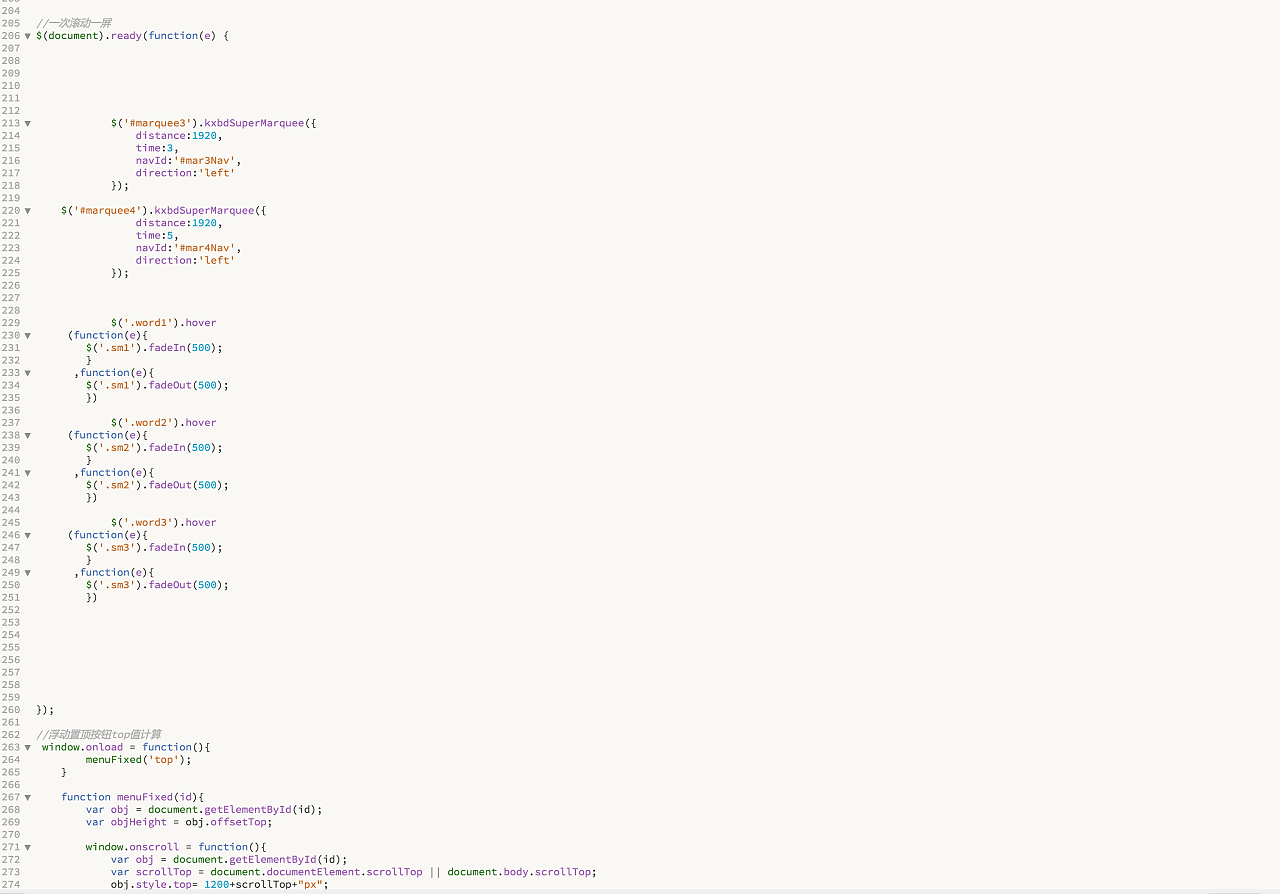Collapse window.onscroll fold at line 271
The image size is (1280, 894).
click(x=27, y=848)
